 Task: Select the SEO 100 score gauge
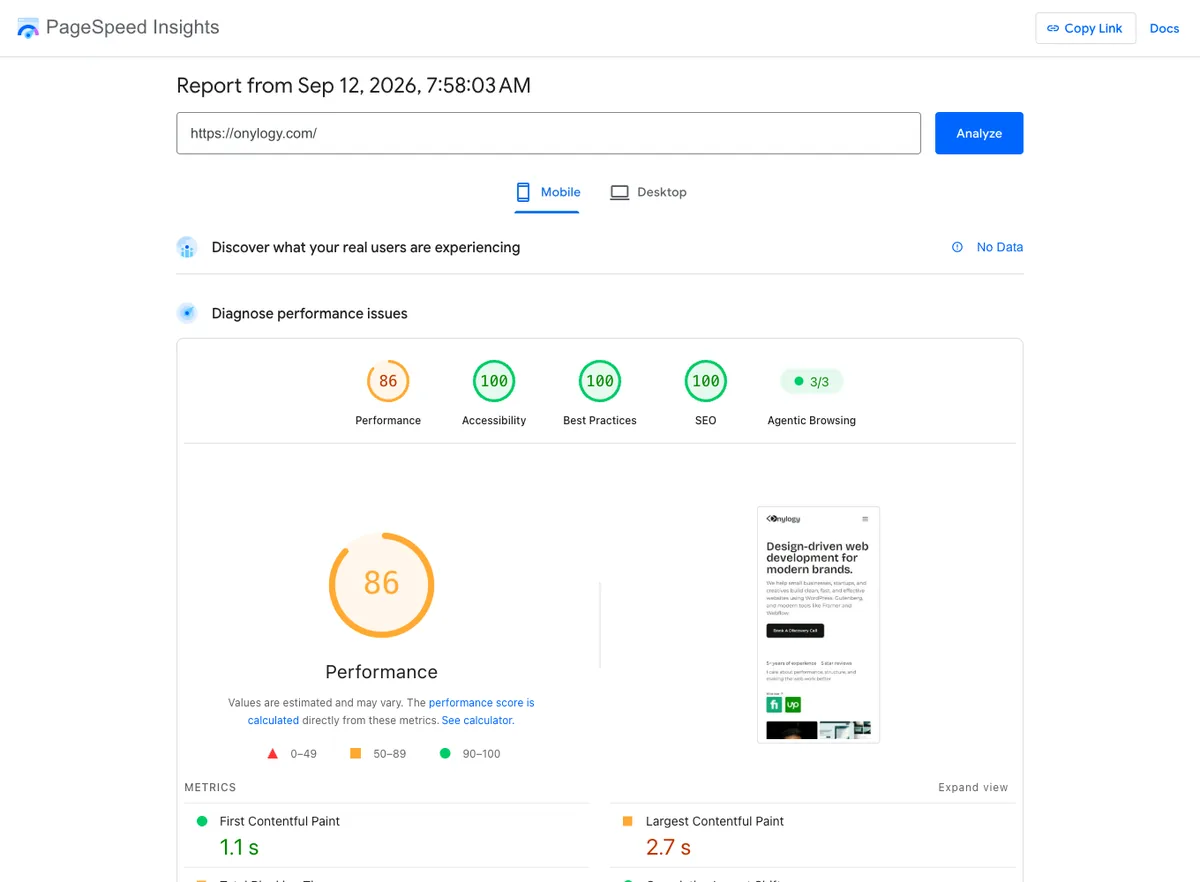(706, 381)
